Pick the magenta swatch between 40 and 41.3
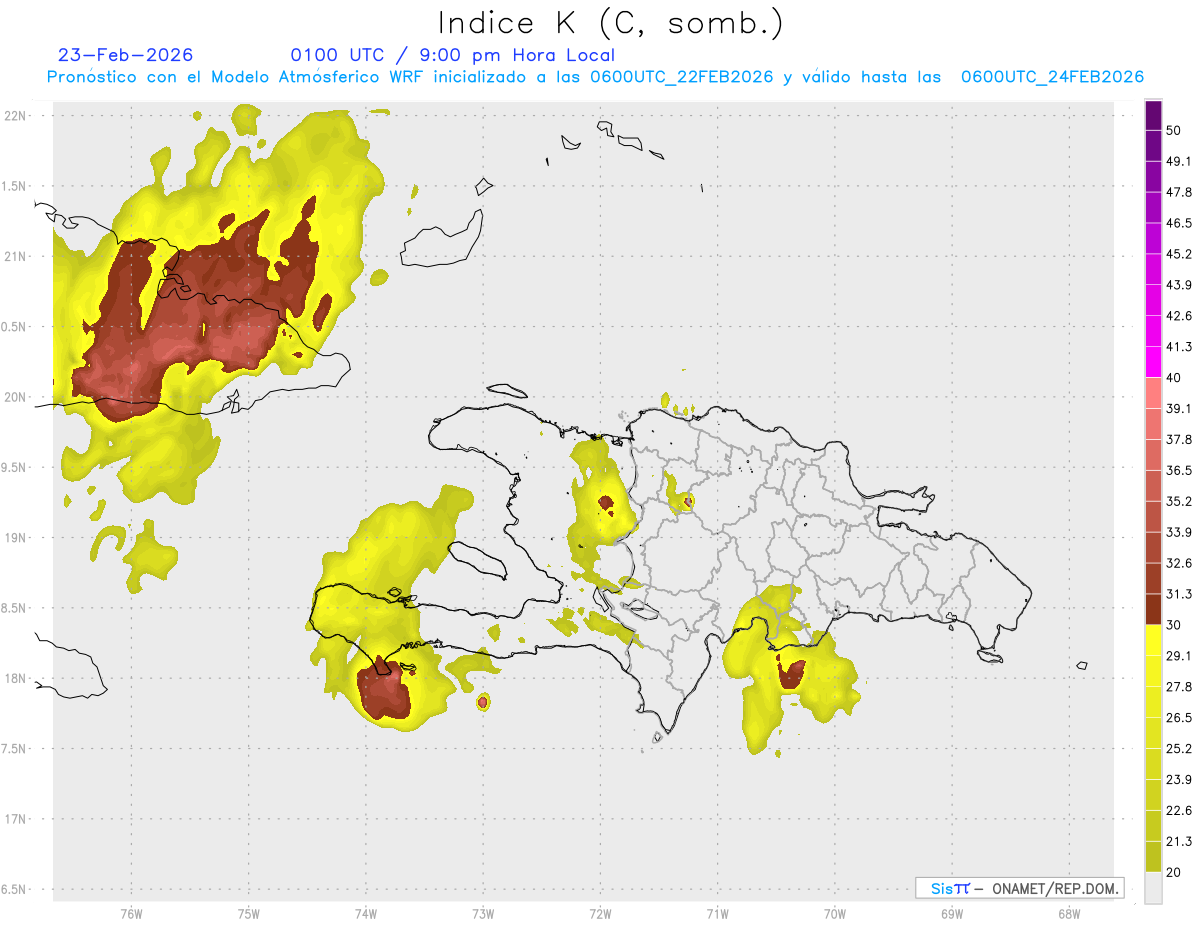This screenshot has width=1200, height=927. click(x=1153, y=362)
